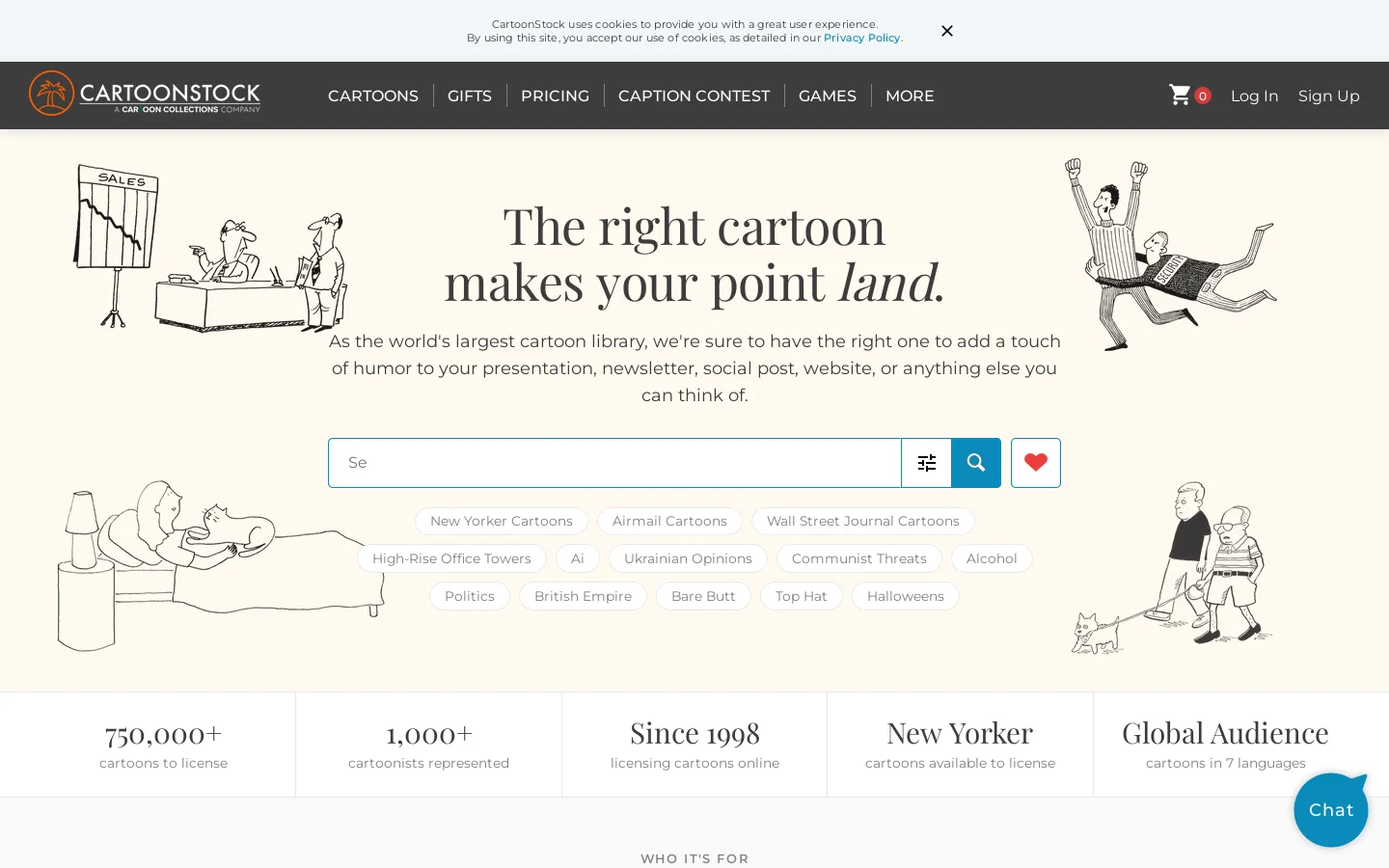This screenshot has height=868, width=1389.
Task: Click the woman and cat bed cartoon
Action: click(x=220, y=566)
